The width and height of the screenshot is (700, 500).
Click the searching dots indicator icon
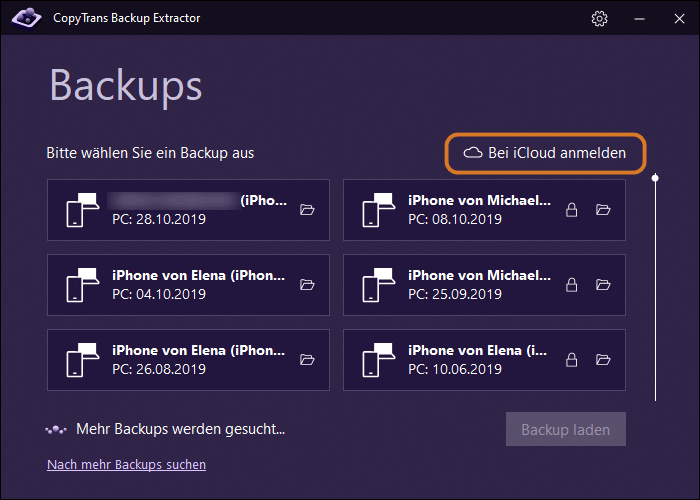click(56, 429)
